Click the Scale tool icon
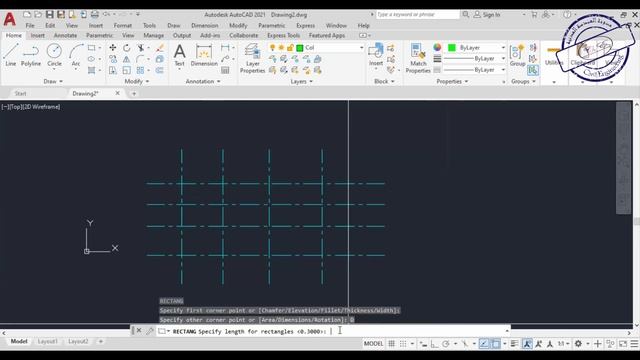 click(127, 70)
